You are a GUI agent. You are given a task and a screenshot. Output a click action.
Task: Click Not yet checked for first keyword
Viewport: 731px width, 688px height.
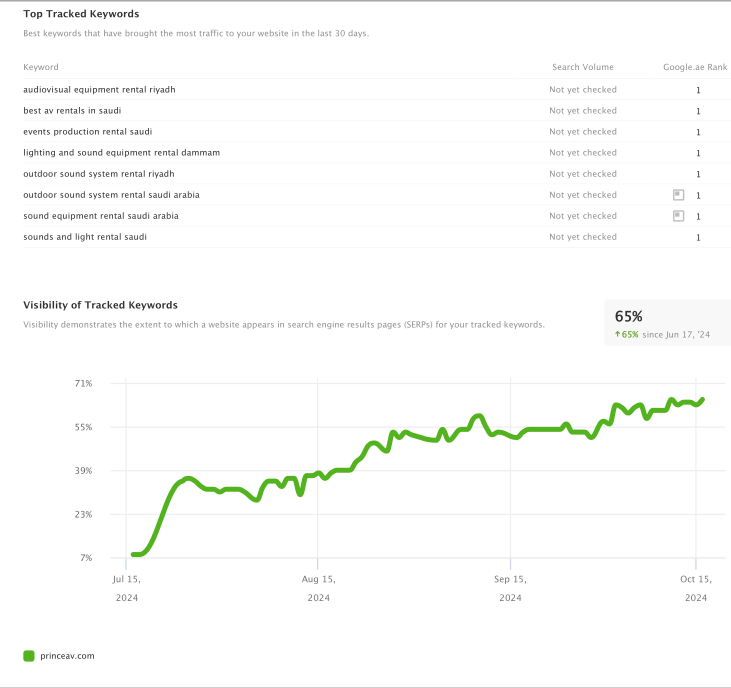tap(582, 89)
